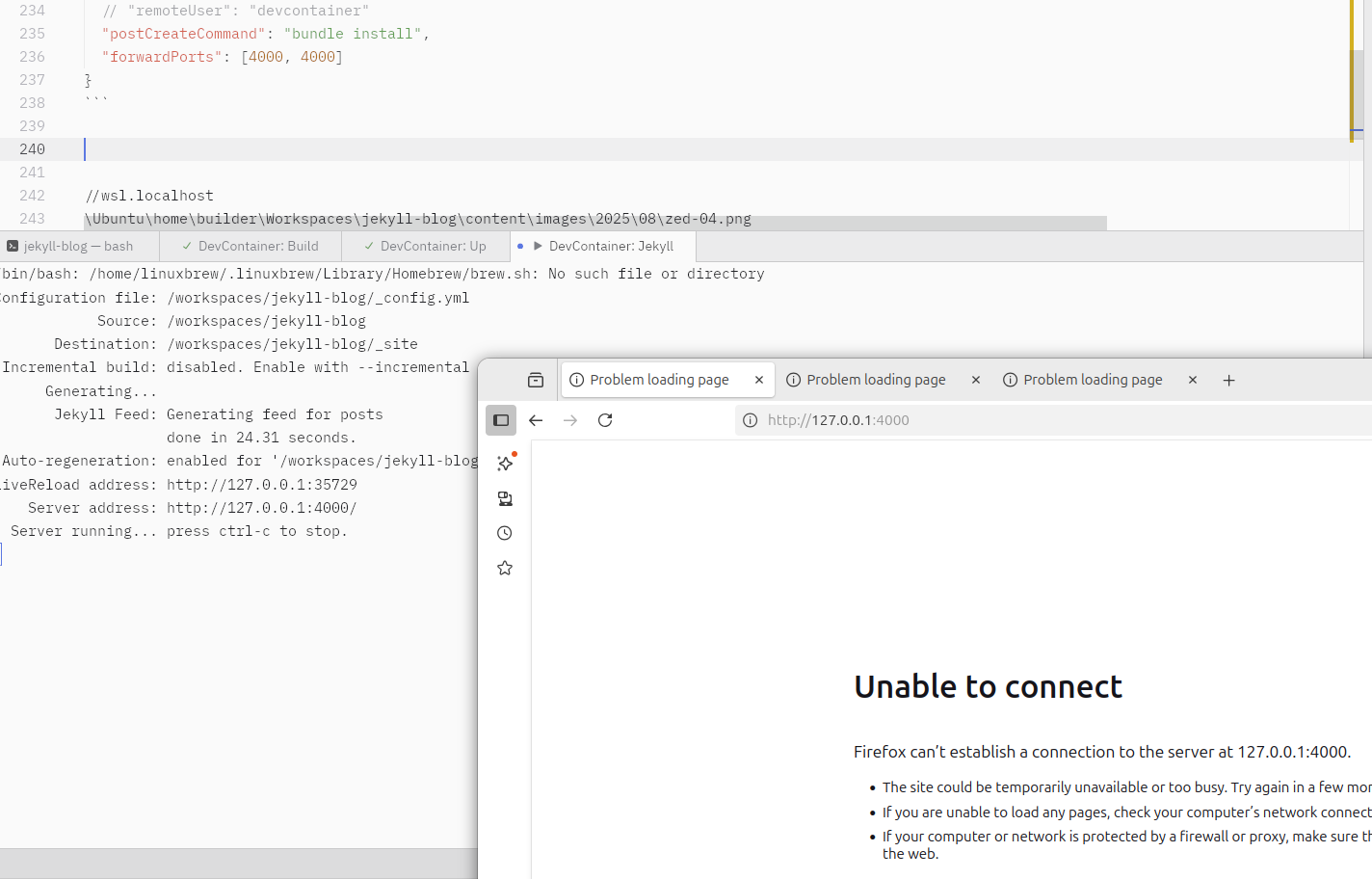Click "Firefox can't establish a connection" message
1372x879 pixels.
1102,752
